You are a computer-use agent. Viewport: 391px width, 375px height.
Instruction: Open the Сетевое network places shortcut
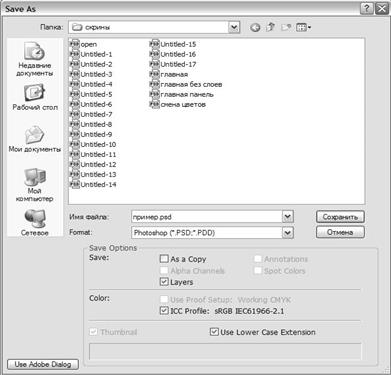click(34, 222)
